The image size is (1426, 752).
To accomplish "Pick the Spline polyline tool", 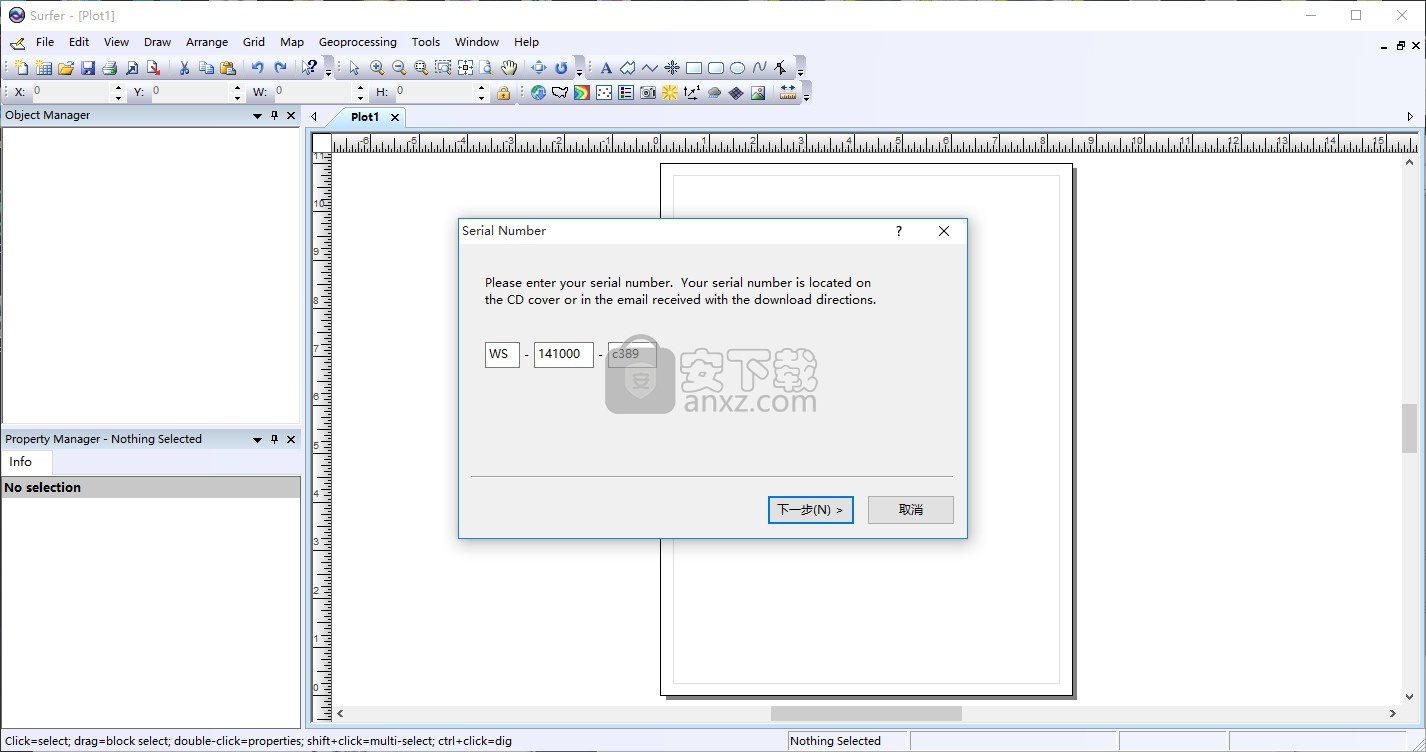I will tap(760, 68).
